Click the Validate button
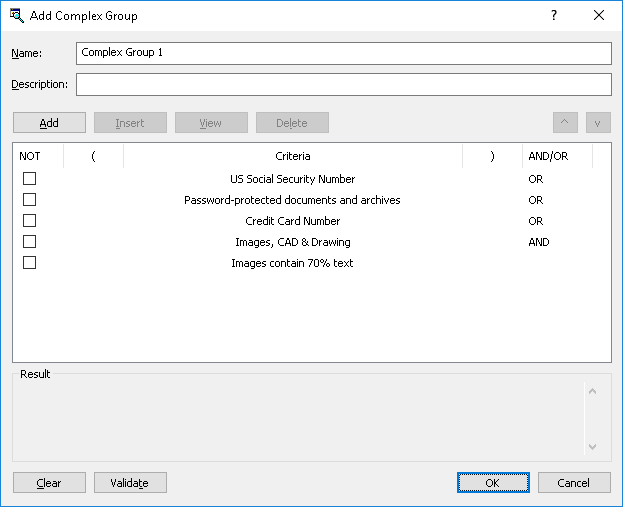 pos(130,483)
